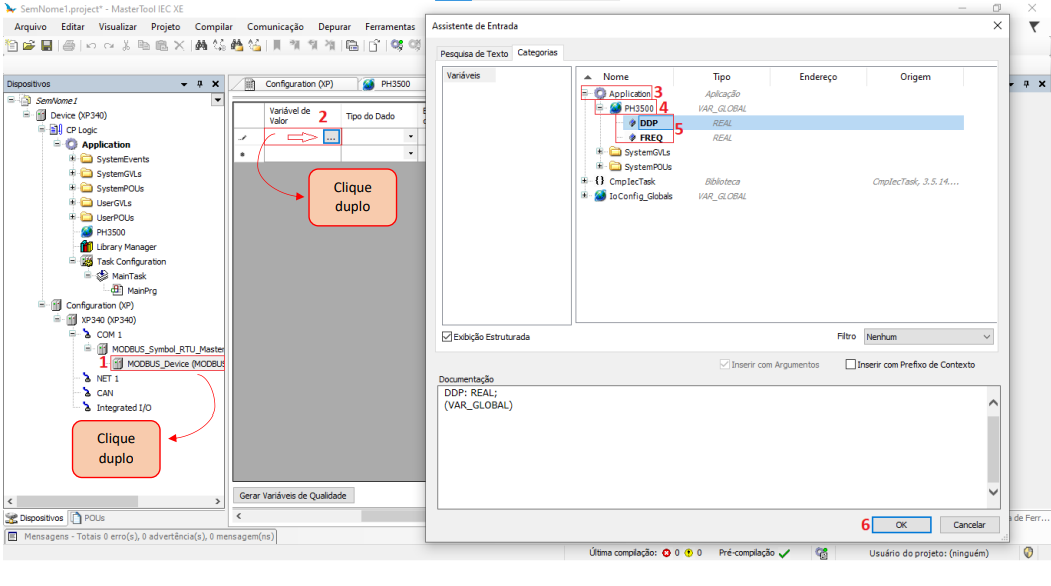The height and width of the screenshot is (586, 1051).
Task: Click the Library Manager icon in device tree
Action: pos(87,247)
